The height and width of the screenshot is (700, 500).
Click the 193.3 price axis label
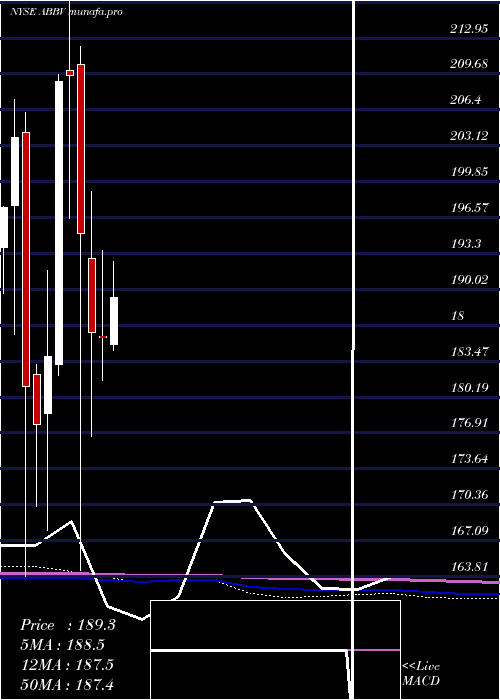click(x=466, y=244)
